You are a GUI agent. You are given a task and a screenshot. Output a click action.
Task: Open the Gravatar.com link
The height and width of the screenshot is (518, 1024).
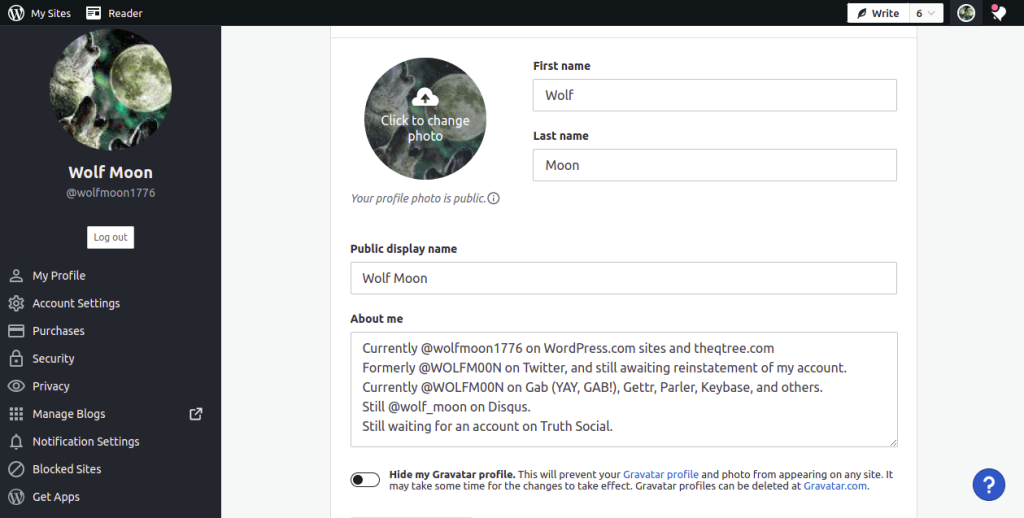(x=835, y=486)
